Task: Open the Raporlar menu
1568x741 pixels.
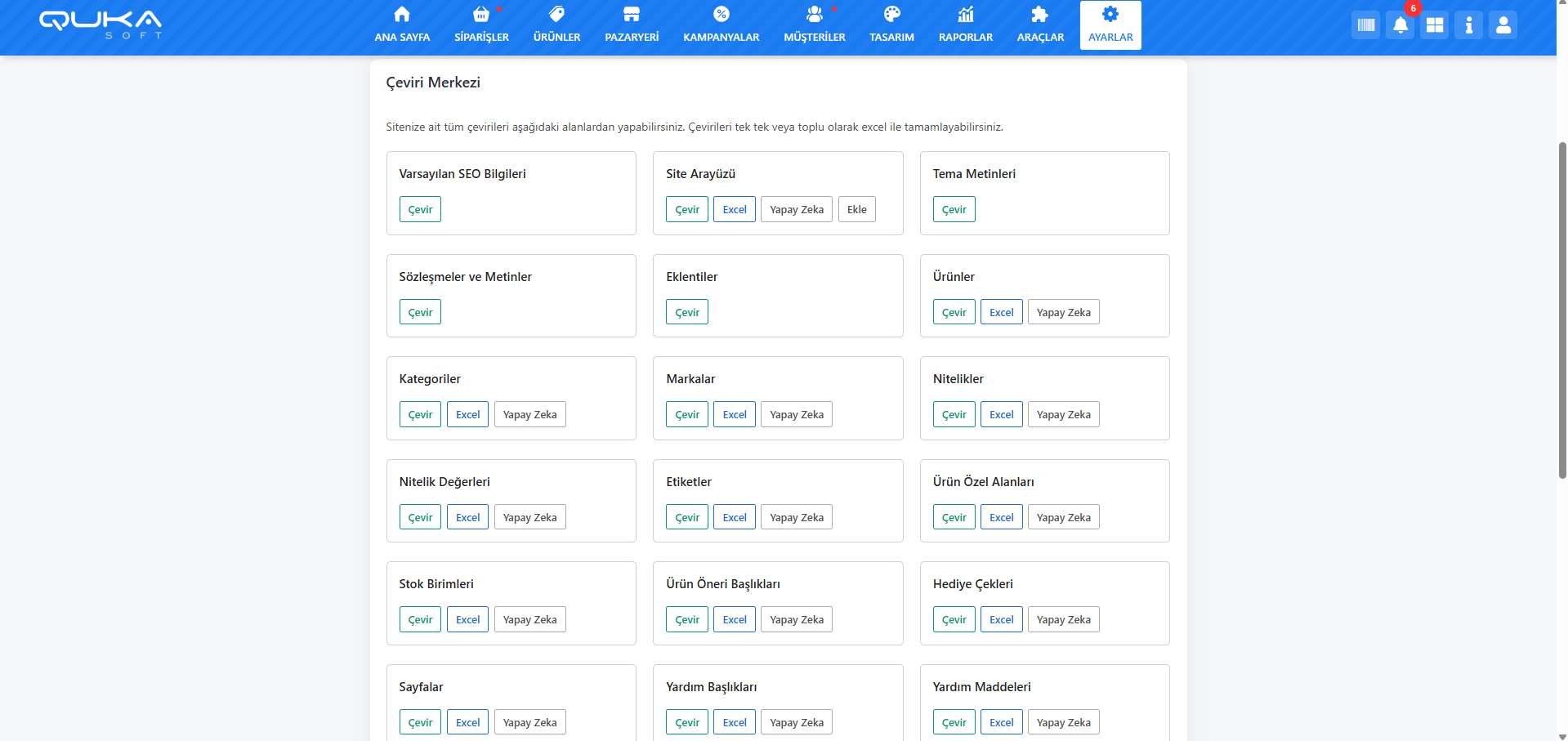Action: pyautogui.click(x=965, y=25)
